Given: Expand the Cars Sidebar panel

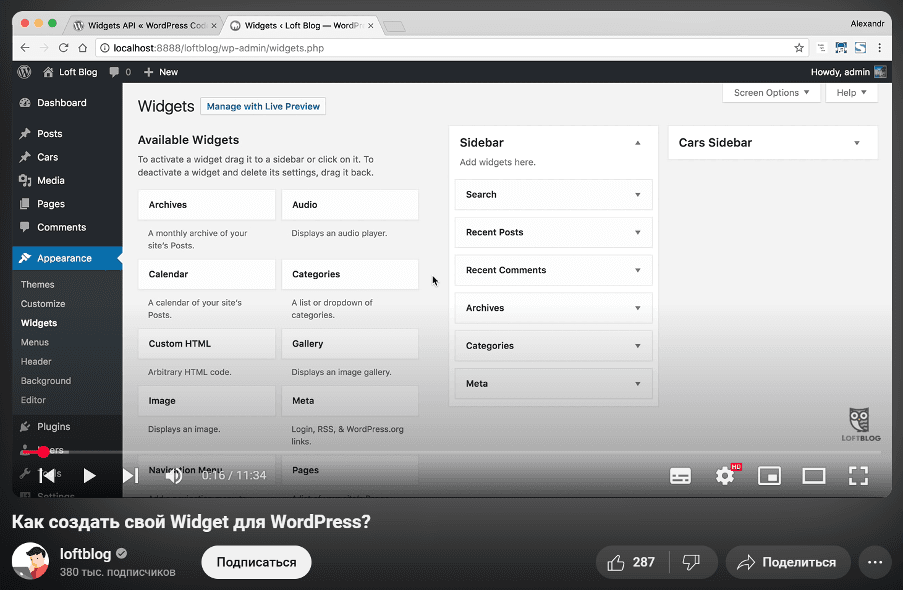Looking at the screenshot, I should [856, 143].
